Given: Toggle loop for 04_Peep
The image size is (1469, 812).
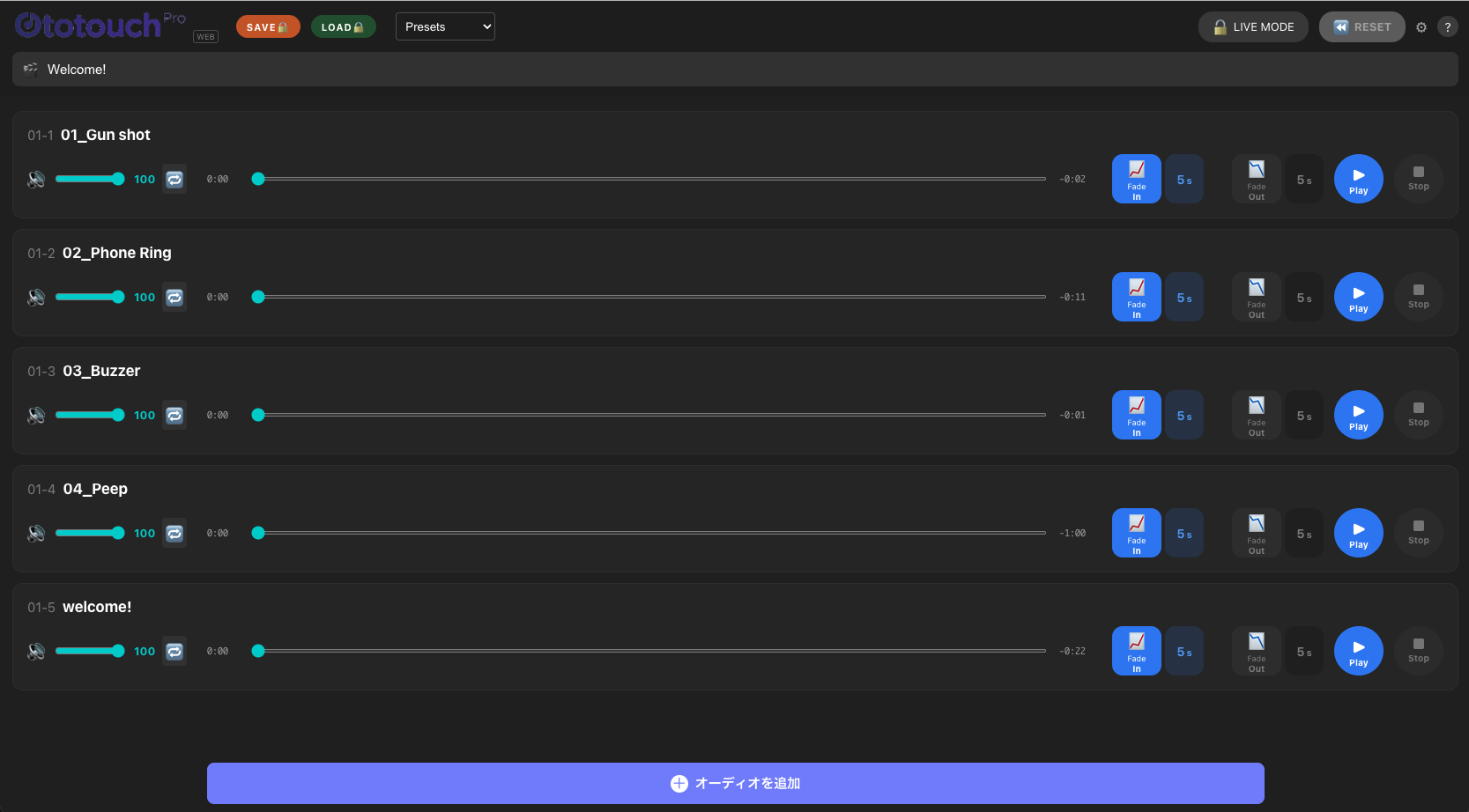Looking at the screenshot, I should pyautogui.click(x=174, y=533).
